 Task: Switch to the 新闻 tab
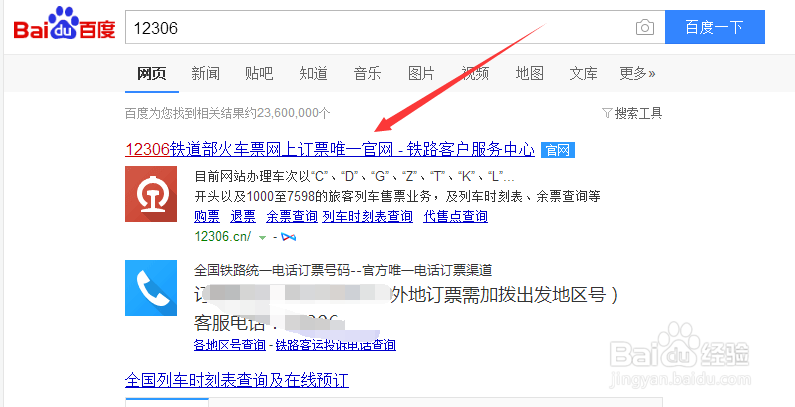(205, 73)
